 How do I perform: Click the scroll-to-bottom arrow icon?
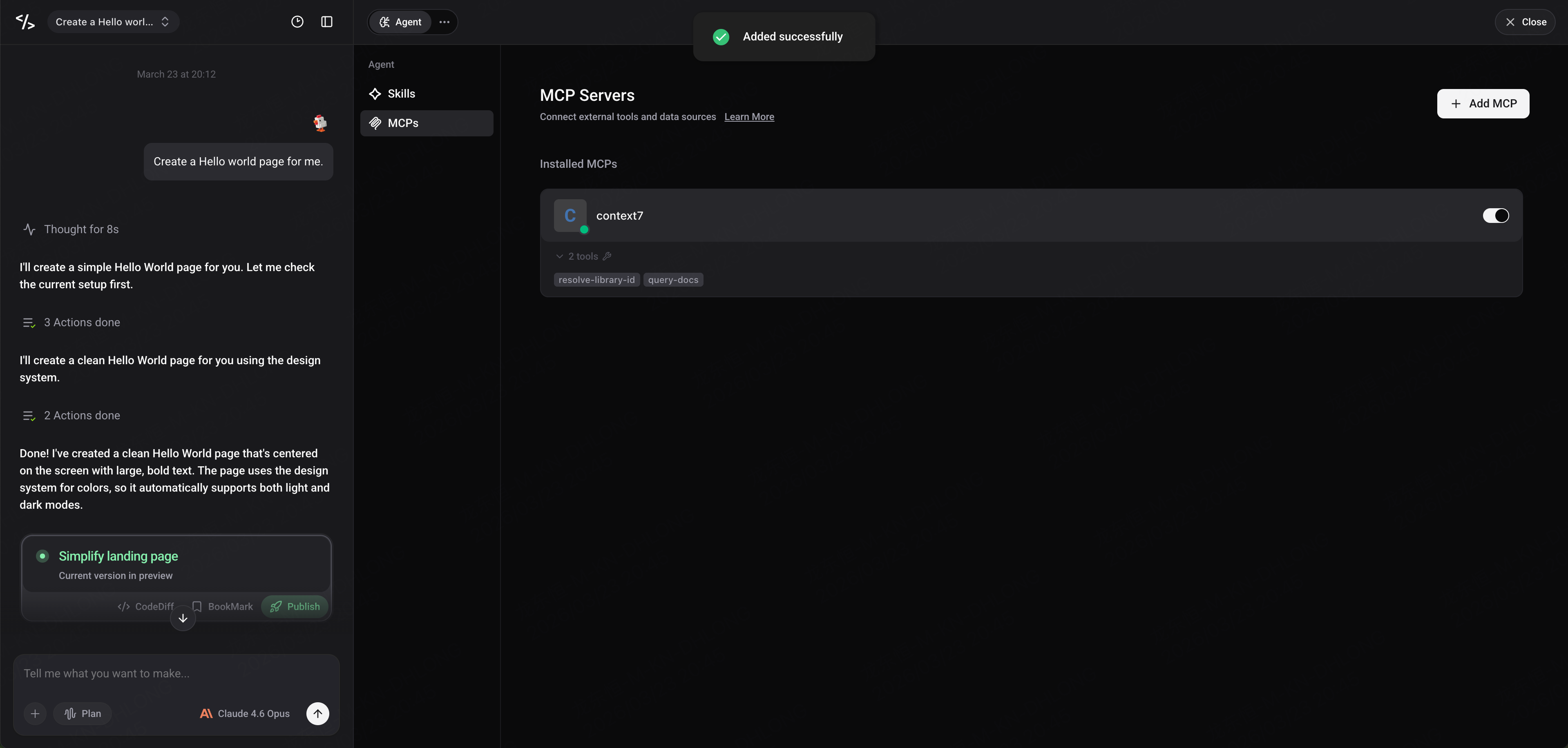(183, 619)
